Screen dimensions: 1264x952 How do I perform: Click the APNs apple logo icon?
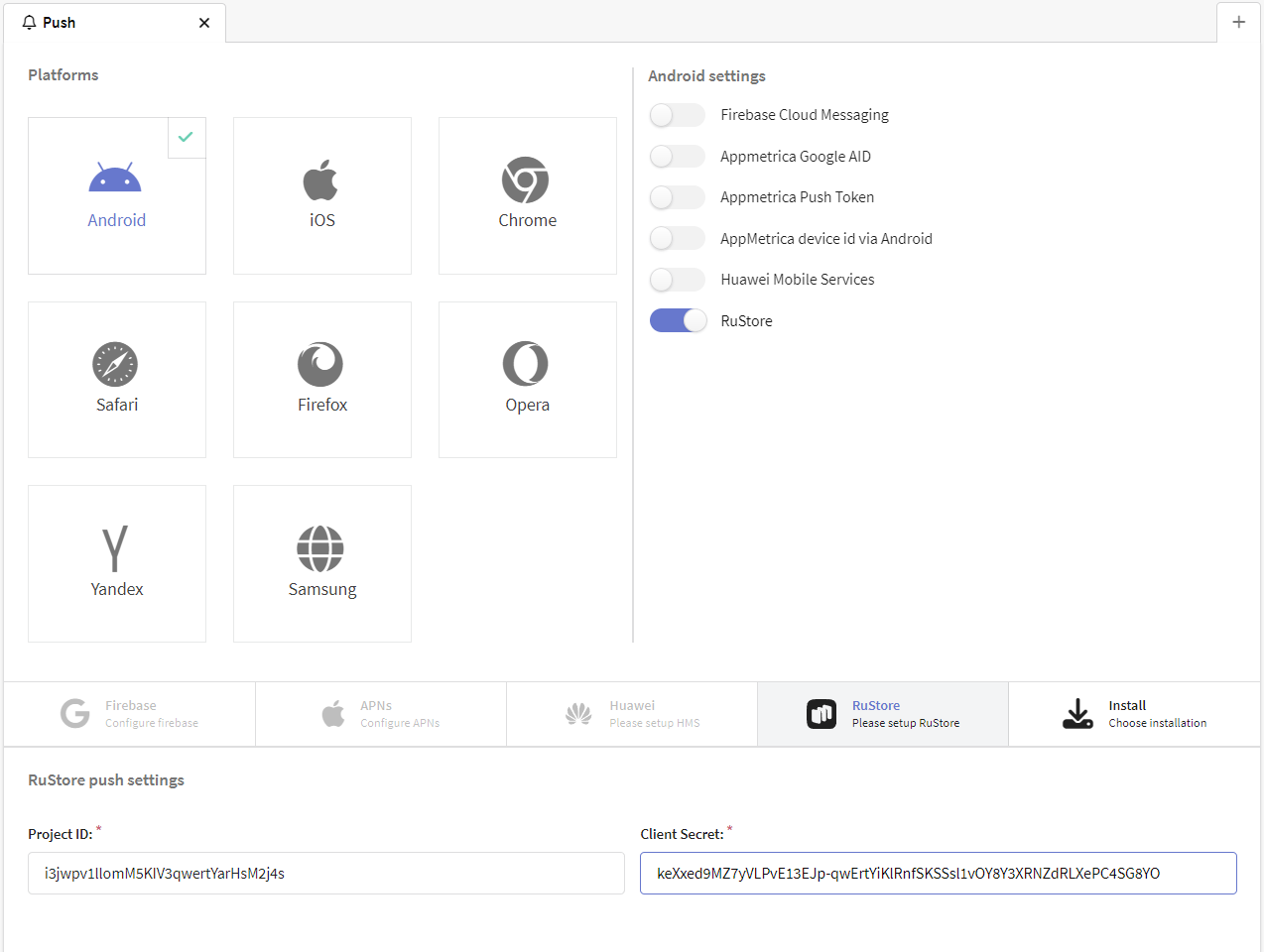tap(333, 713)
